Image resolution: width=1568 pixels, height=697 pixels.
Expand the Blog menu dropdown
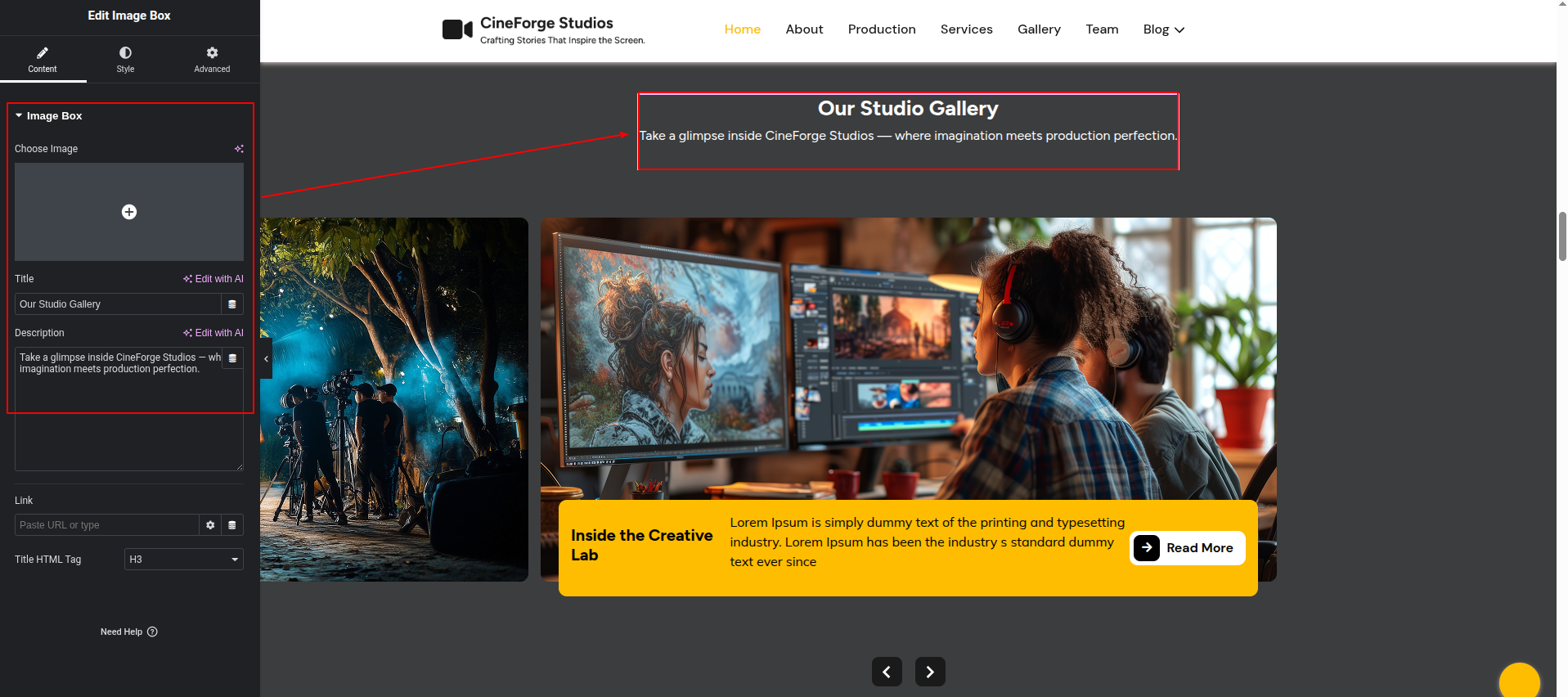click(x=1163, y=29)
